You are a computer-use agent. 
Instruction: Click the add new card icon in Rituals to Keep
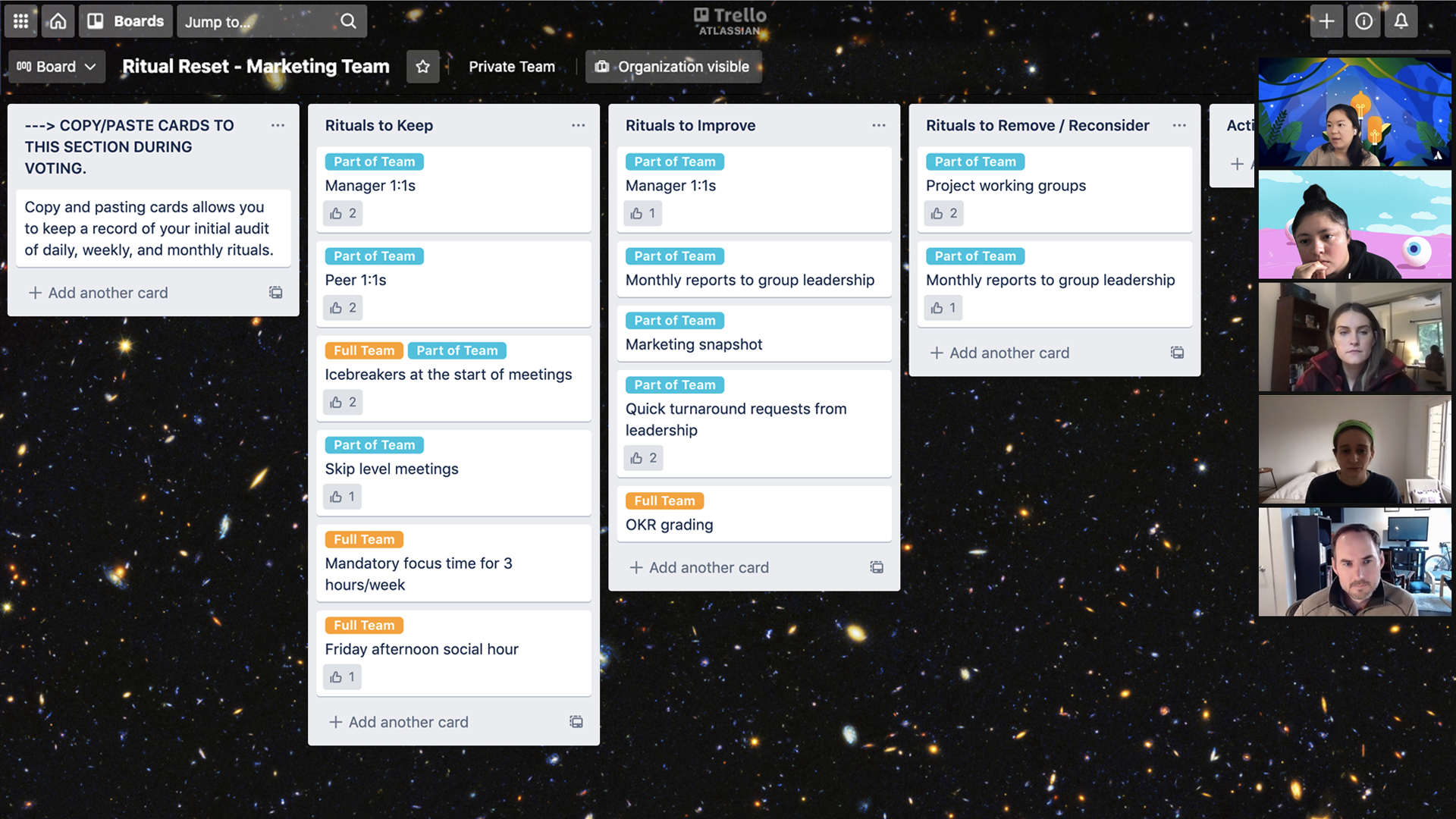(x=335, y=722)
